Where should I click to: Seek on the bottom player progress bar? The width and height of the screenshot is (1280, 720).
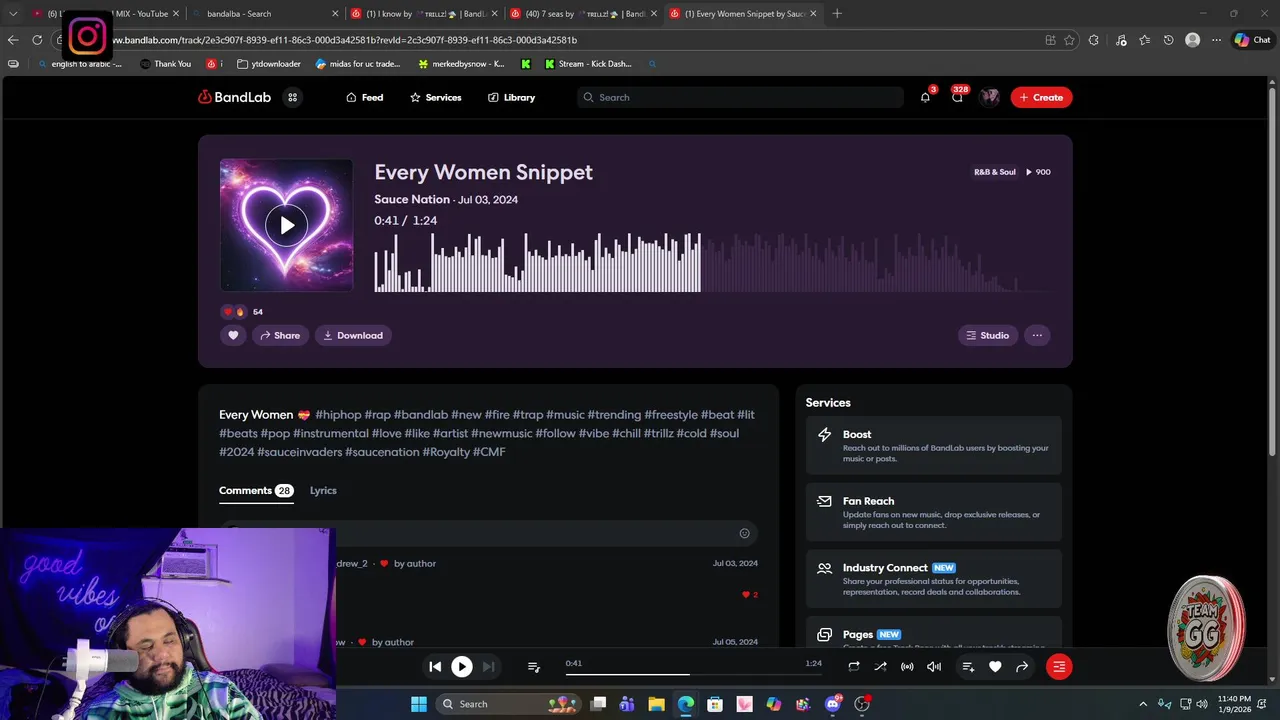pos(694,674)
